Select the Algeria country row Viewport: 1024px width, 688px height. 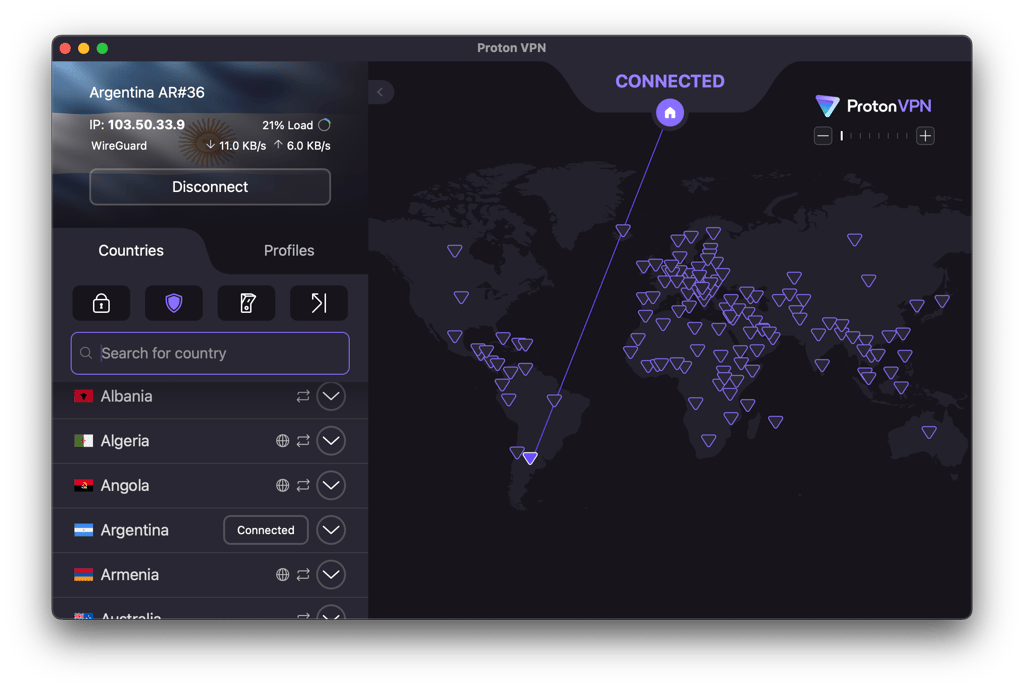point(210,441)
